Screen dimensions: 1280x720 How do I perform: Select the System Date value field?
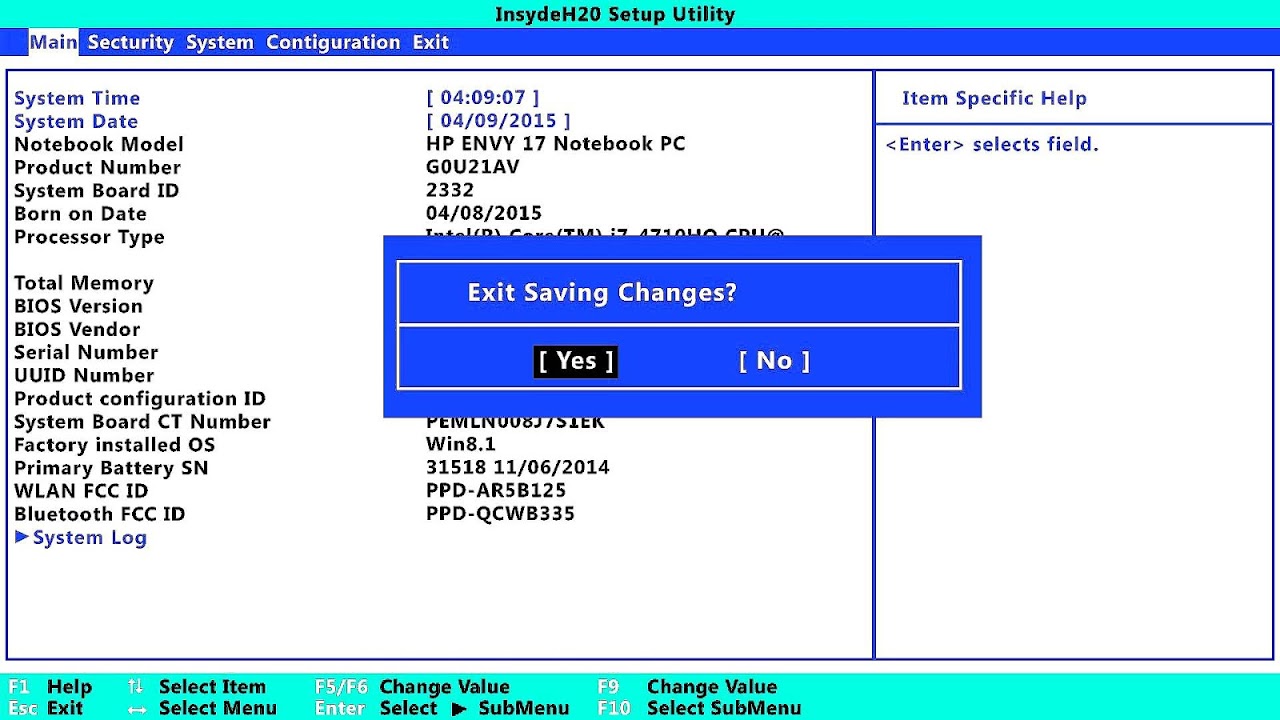point(498,121)
